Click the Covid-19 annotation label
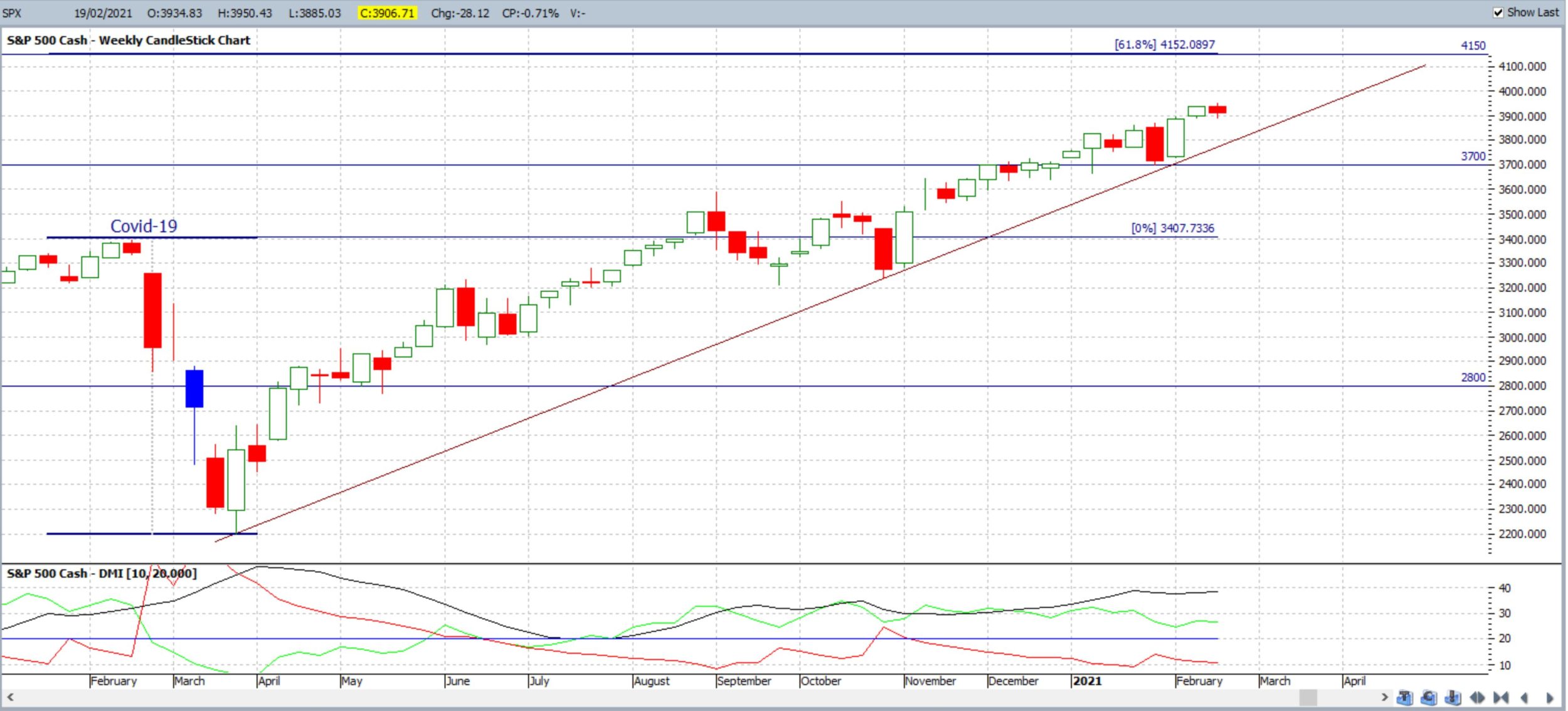Viewport: 1568px width, 711px height. tap(144, 226)
